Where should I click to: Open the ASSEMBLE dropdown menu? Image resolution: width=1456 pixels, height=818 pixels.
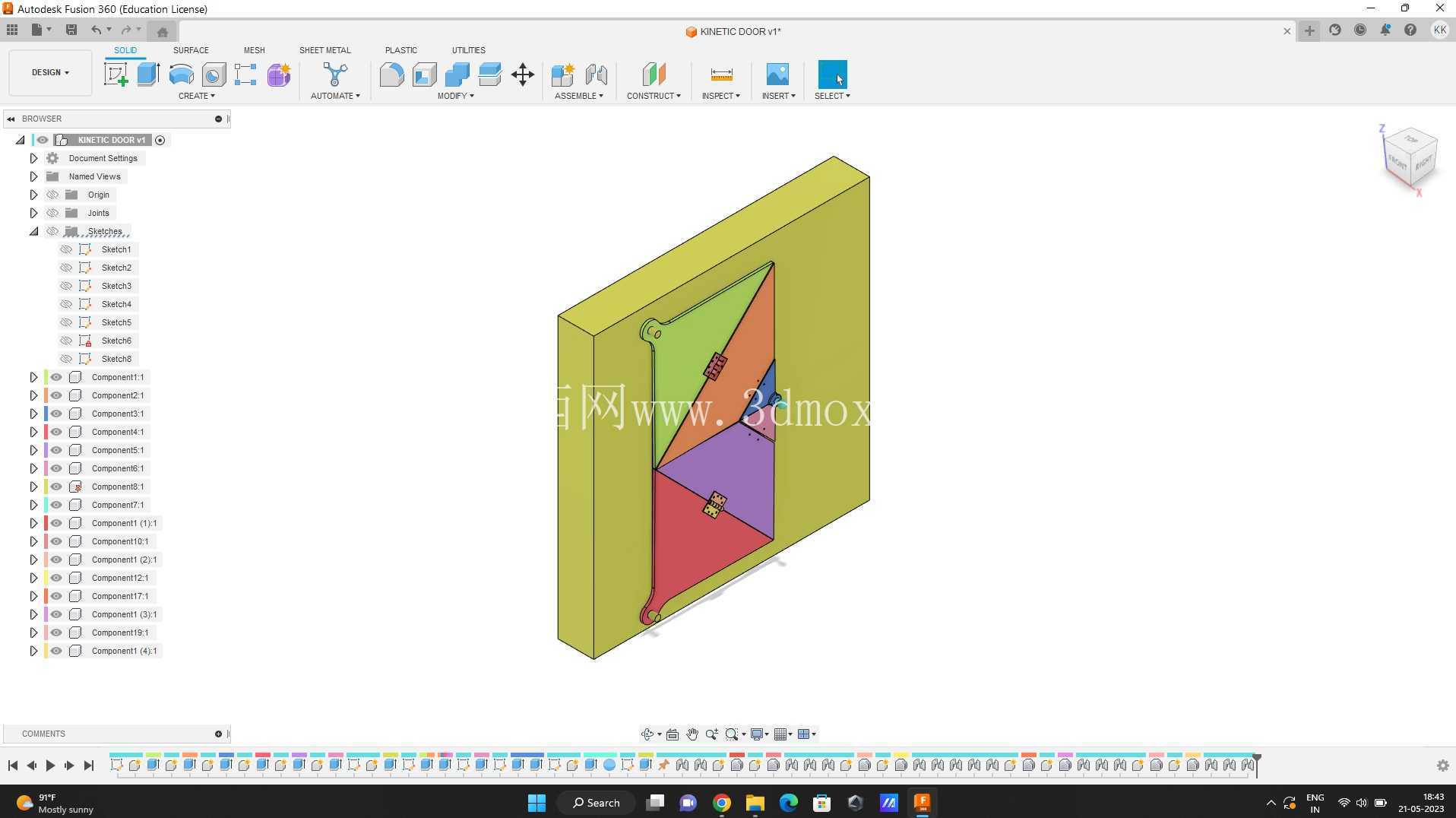click(579, 96)
